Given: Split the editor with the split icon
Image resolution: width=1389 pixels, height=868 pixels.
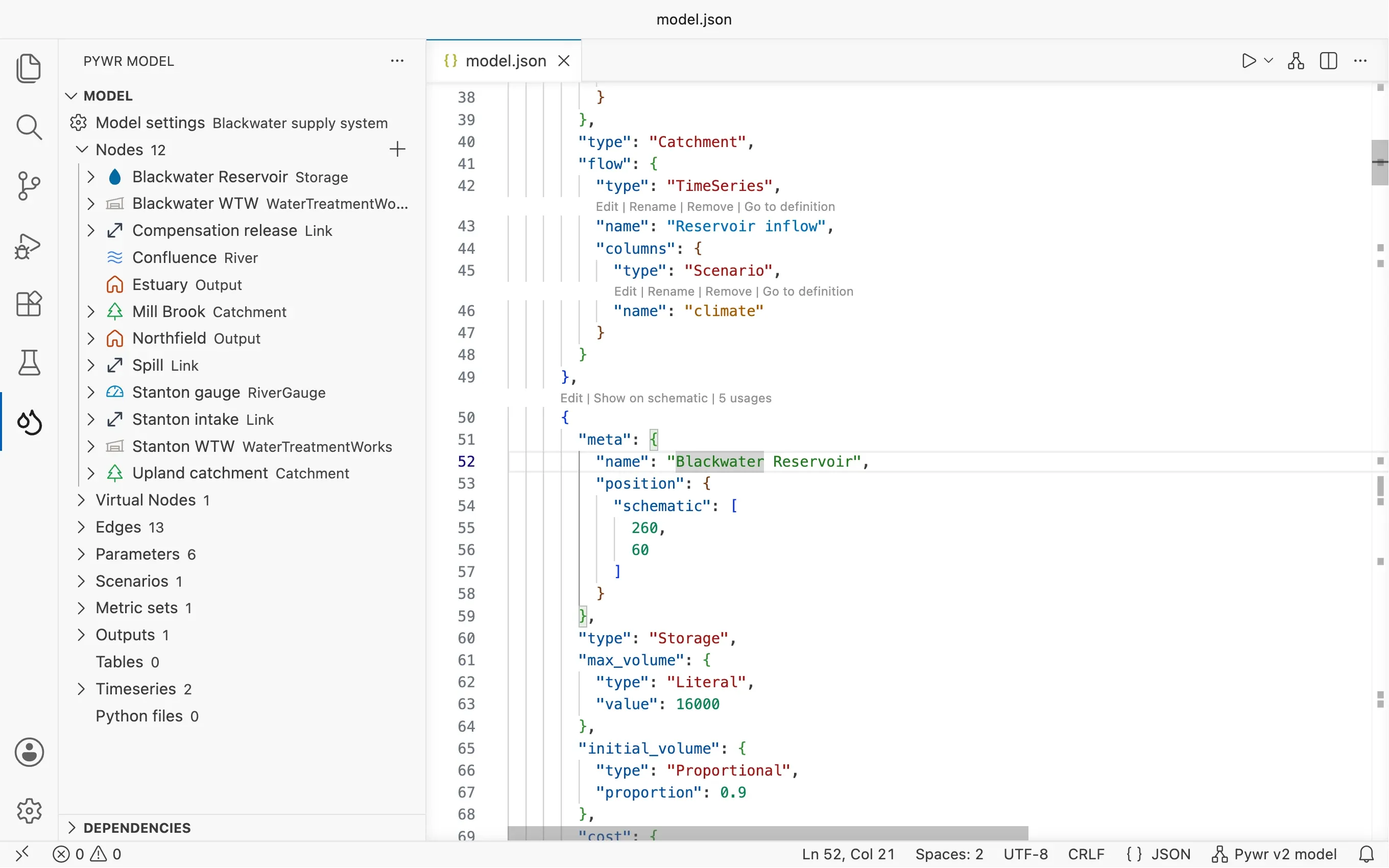Looking at the screenshot, I should (1328, 61).
